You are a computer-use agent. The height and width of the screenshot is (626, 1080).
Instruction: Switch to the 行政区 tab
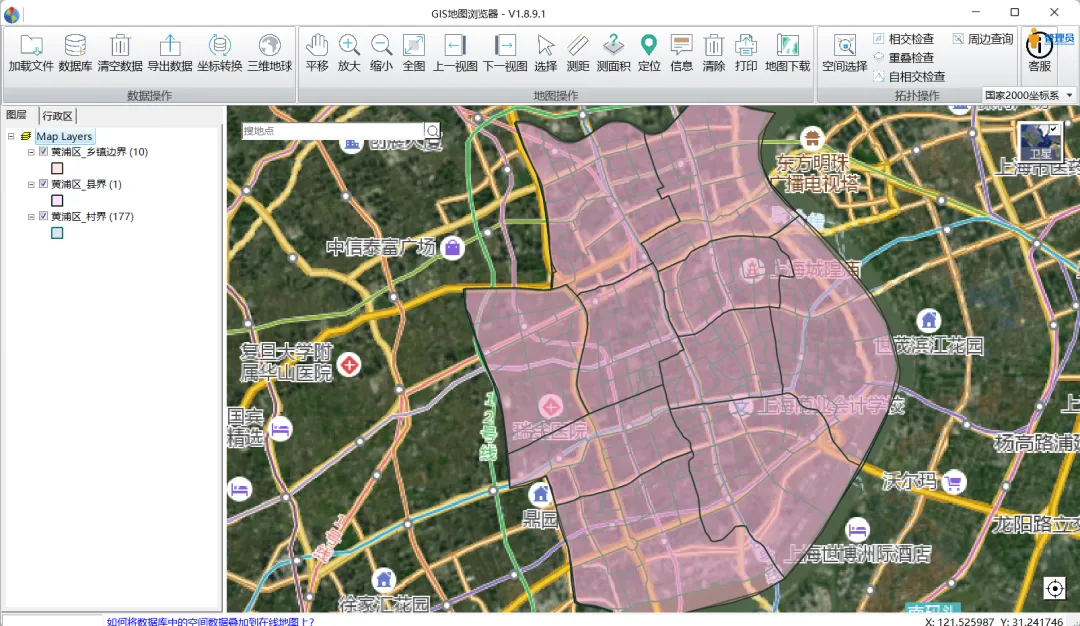tap(57, 116)
